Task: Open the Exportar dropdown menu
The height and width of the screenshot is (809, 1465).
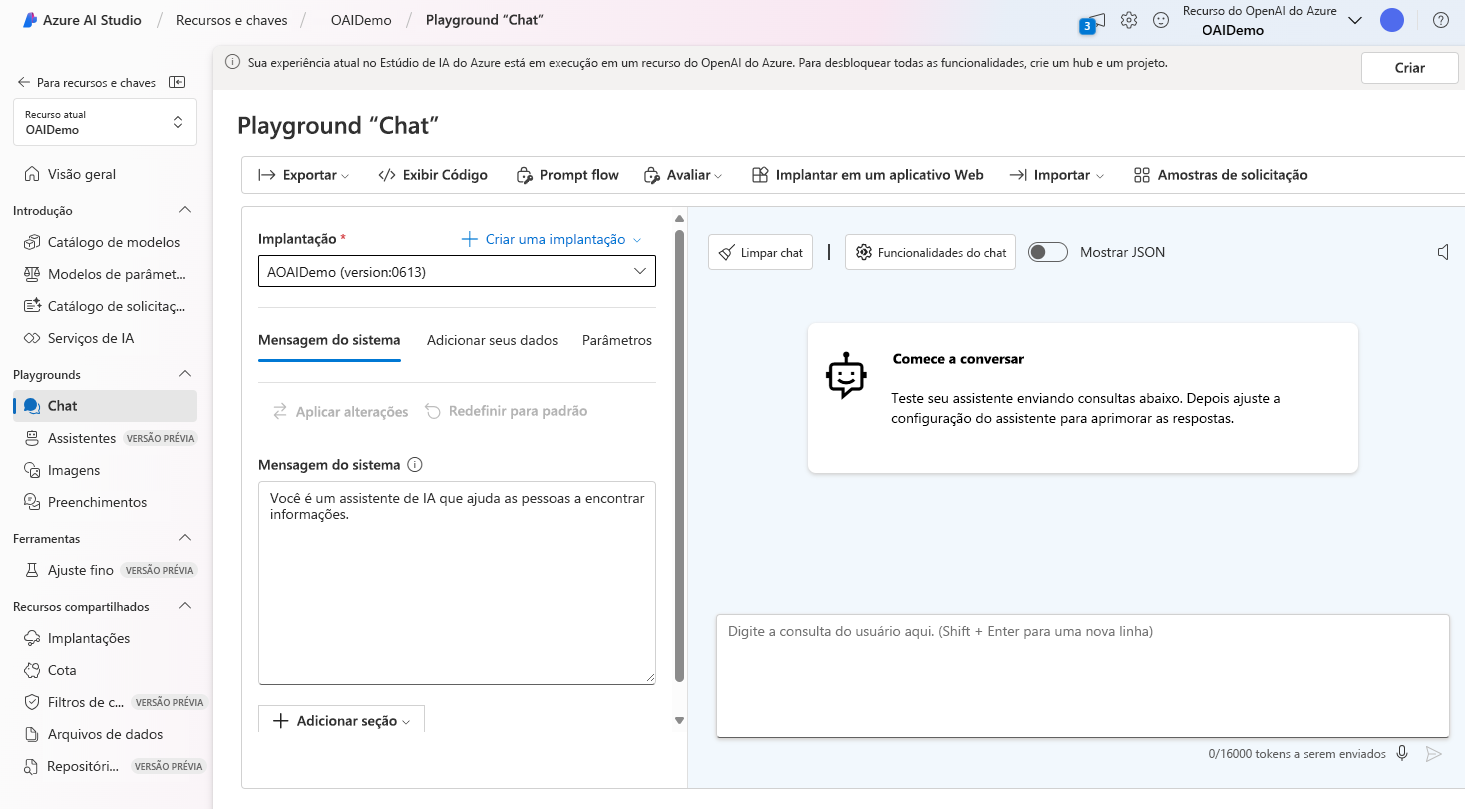Action: 303,175
